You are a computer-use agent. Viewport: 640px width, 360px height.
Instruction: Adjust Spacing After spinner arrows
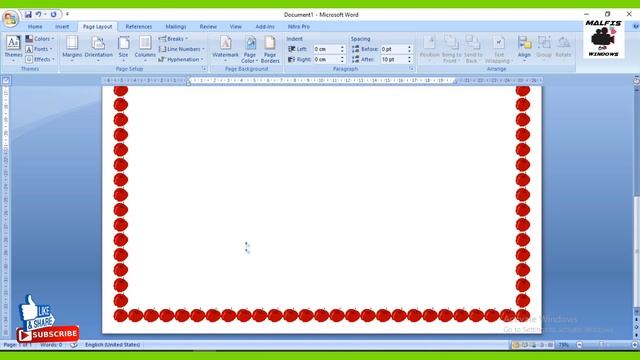click(x=409, y=59)
